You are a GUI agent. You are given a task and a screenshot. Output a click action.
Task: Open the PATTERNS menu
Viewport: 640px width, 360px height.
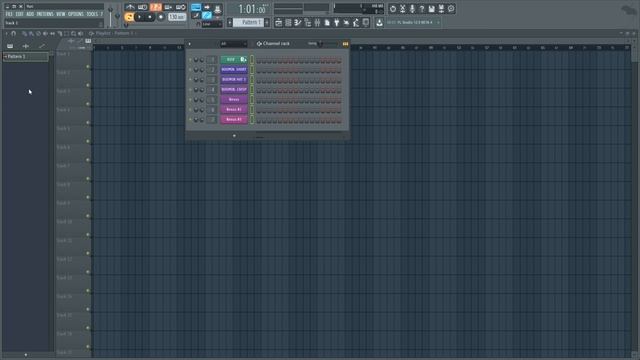[x=45, y=14]
